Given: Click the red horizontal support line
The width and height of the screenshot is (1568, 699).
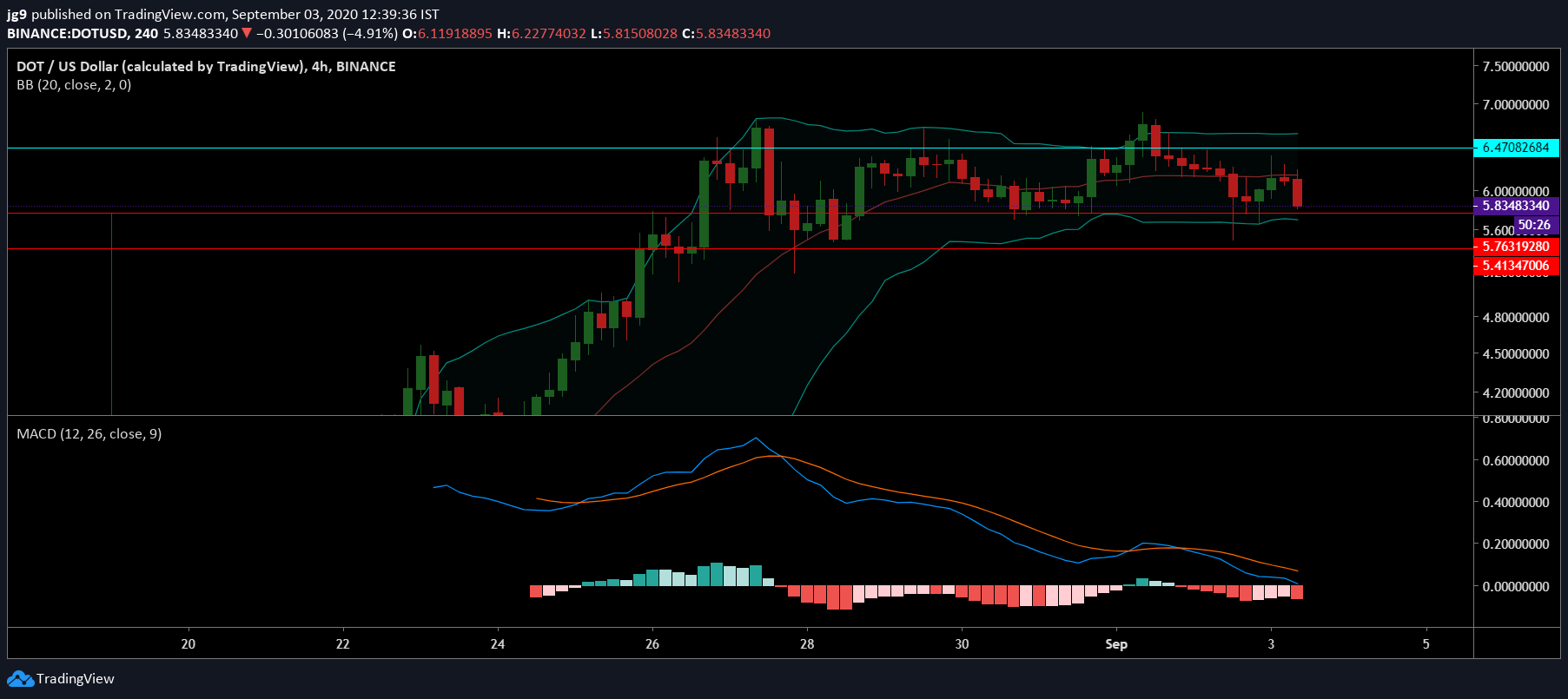Looking at the screenshot, I should tap(740, 249).
